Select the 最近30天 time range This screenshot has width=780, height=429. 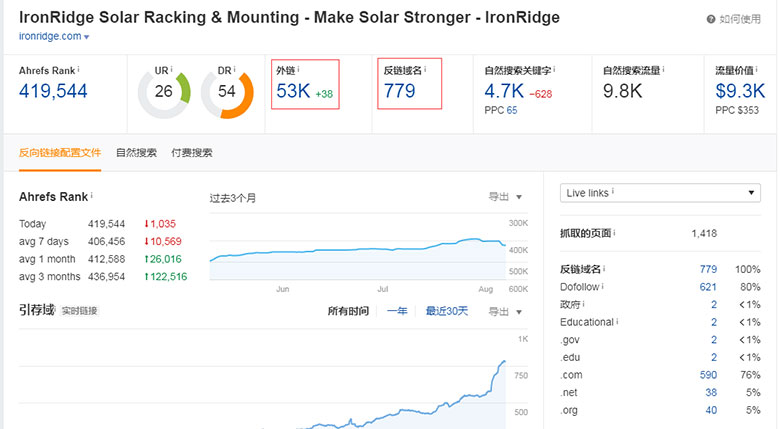click(x=446, y=311)
